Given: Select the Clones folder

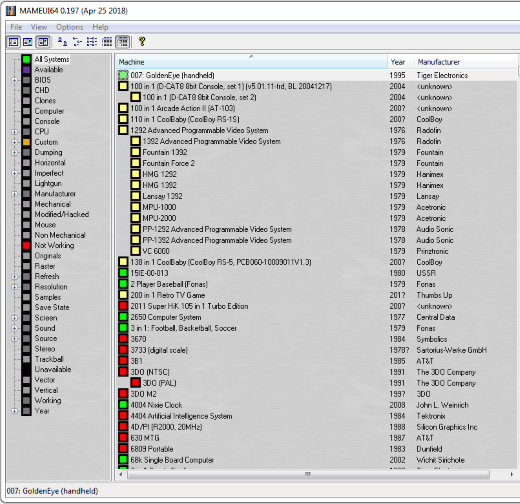Looking at the screenshot, I should [x=45, y=101].
